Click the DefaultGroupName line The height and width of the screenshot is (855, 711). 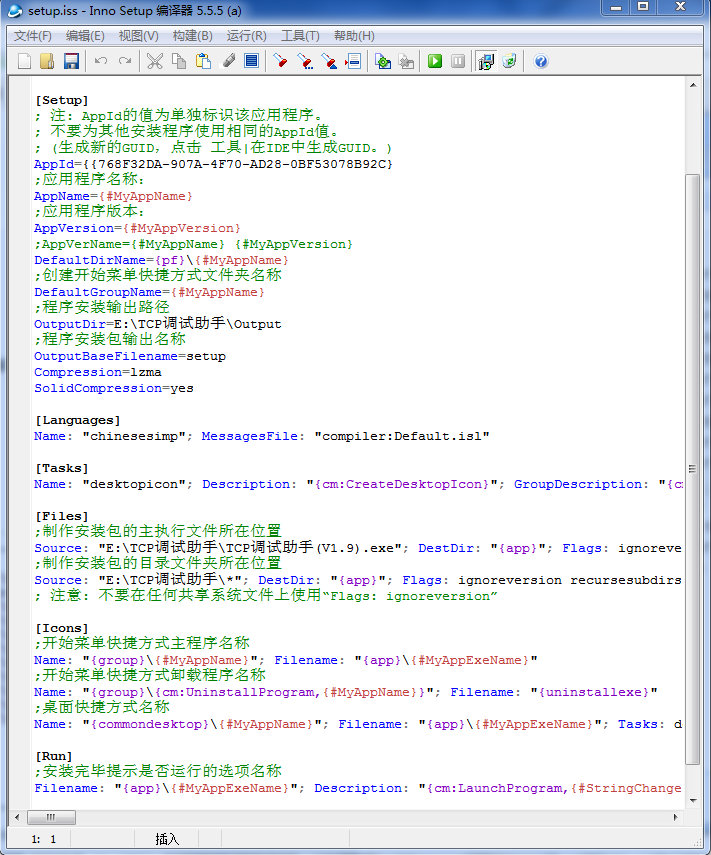tap(149, 292)
